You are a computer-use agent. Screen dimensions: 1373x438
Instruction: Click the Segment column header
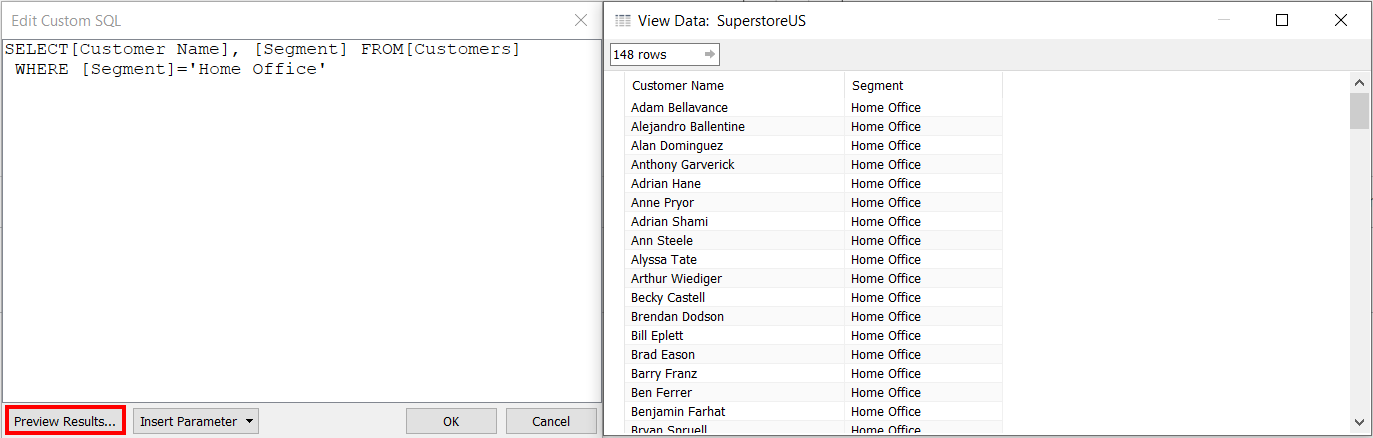(x=877, y=86)
